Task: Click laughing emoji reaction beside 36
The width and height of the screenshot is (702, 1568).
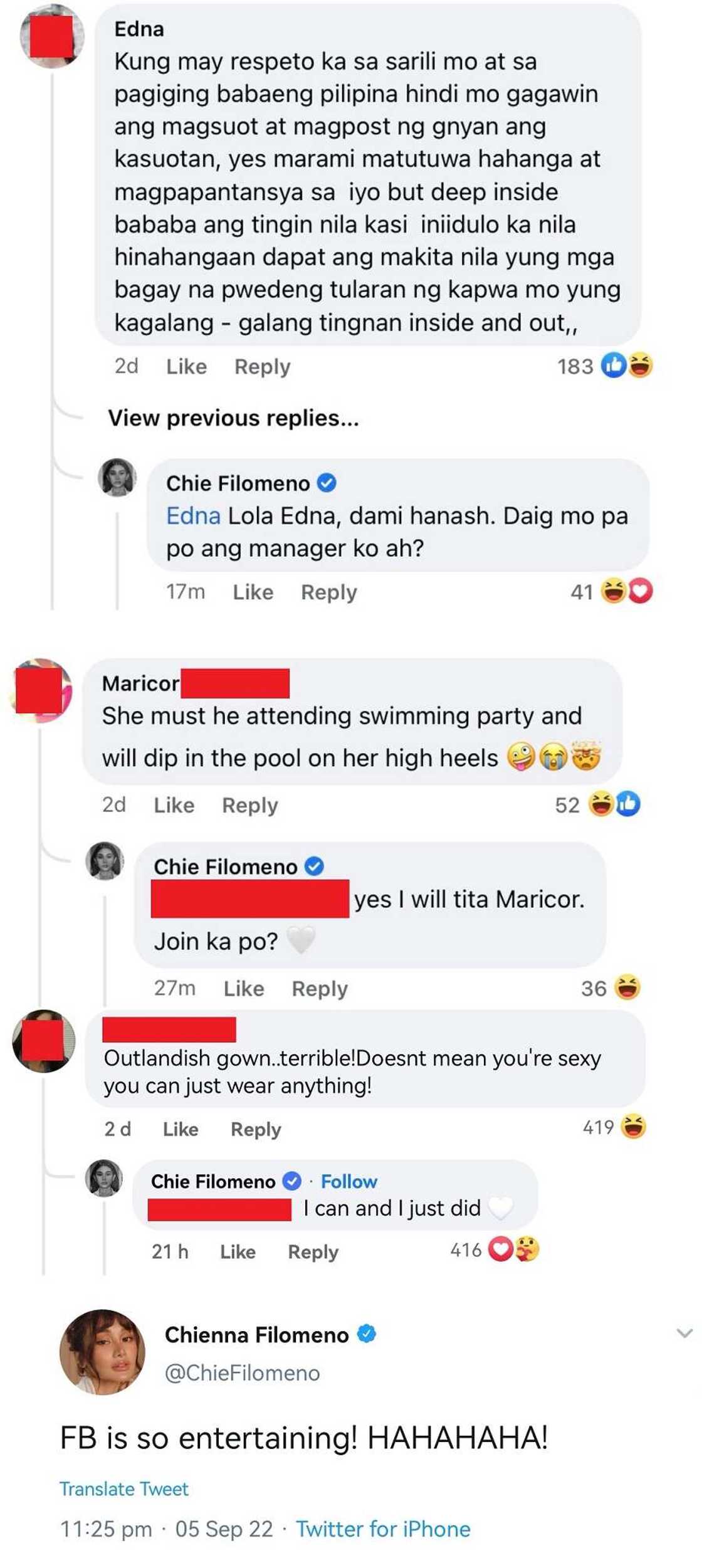Action: coord(627,988)
